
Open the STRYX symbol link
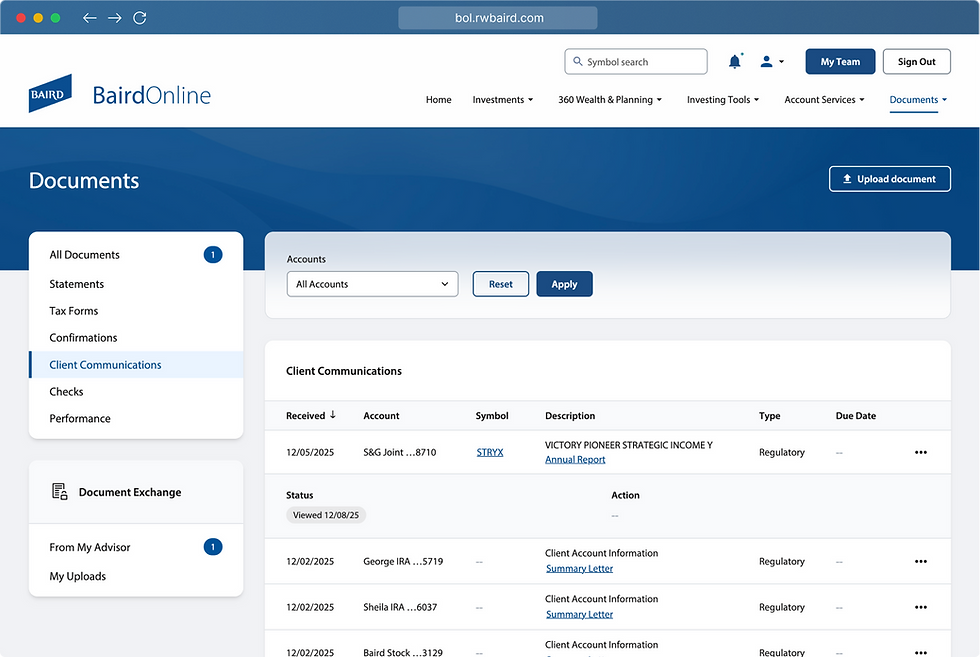[490, 452]
